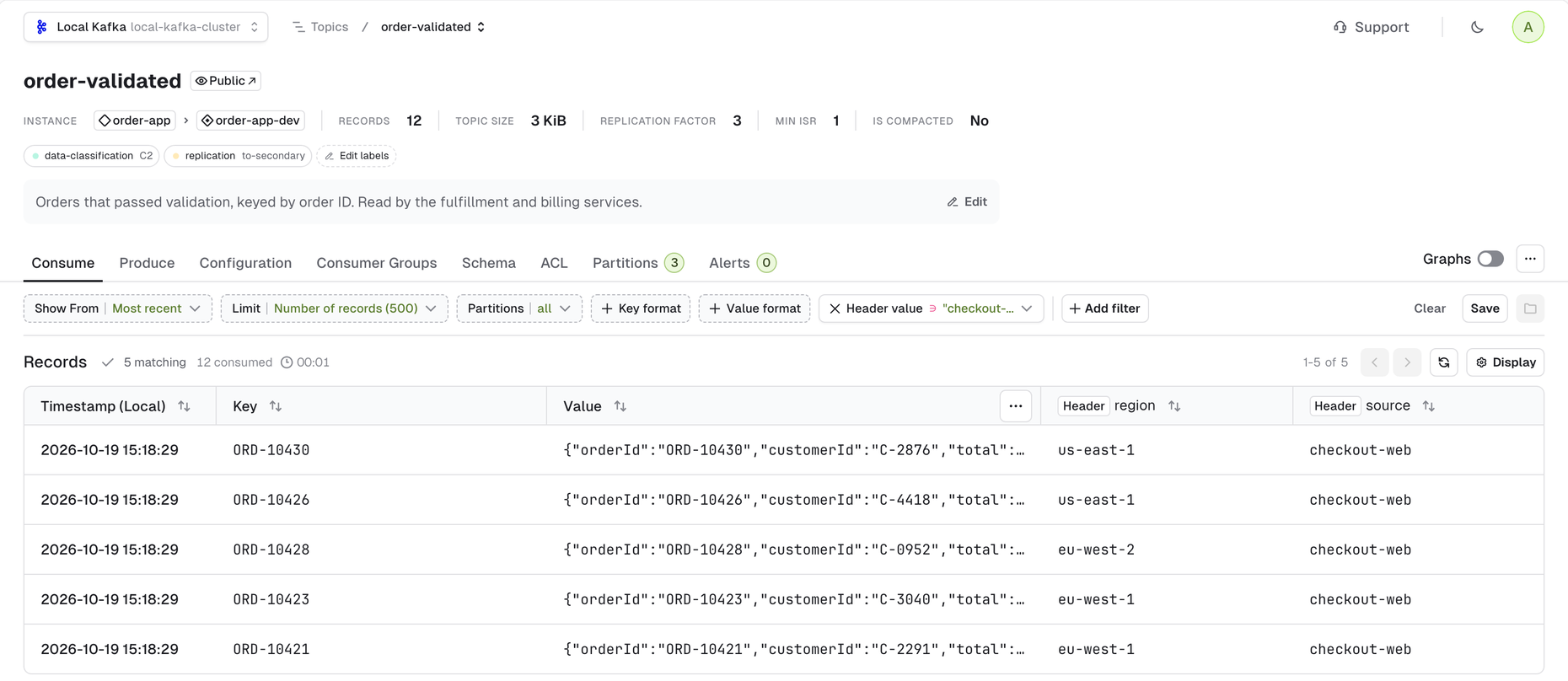The width and height of the screenshot is (1568, 681).
Task: Open the ACL tab
Action: pyautogui.click(x=554, y=263)
